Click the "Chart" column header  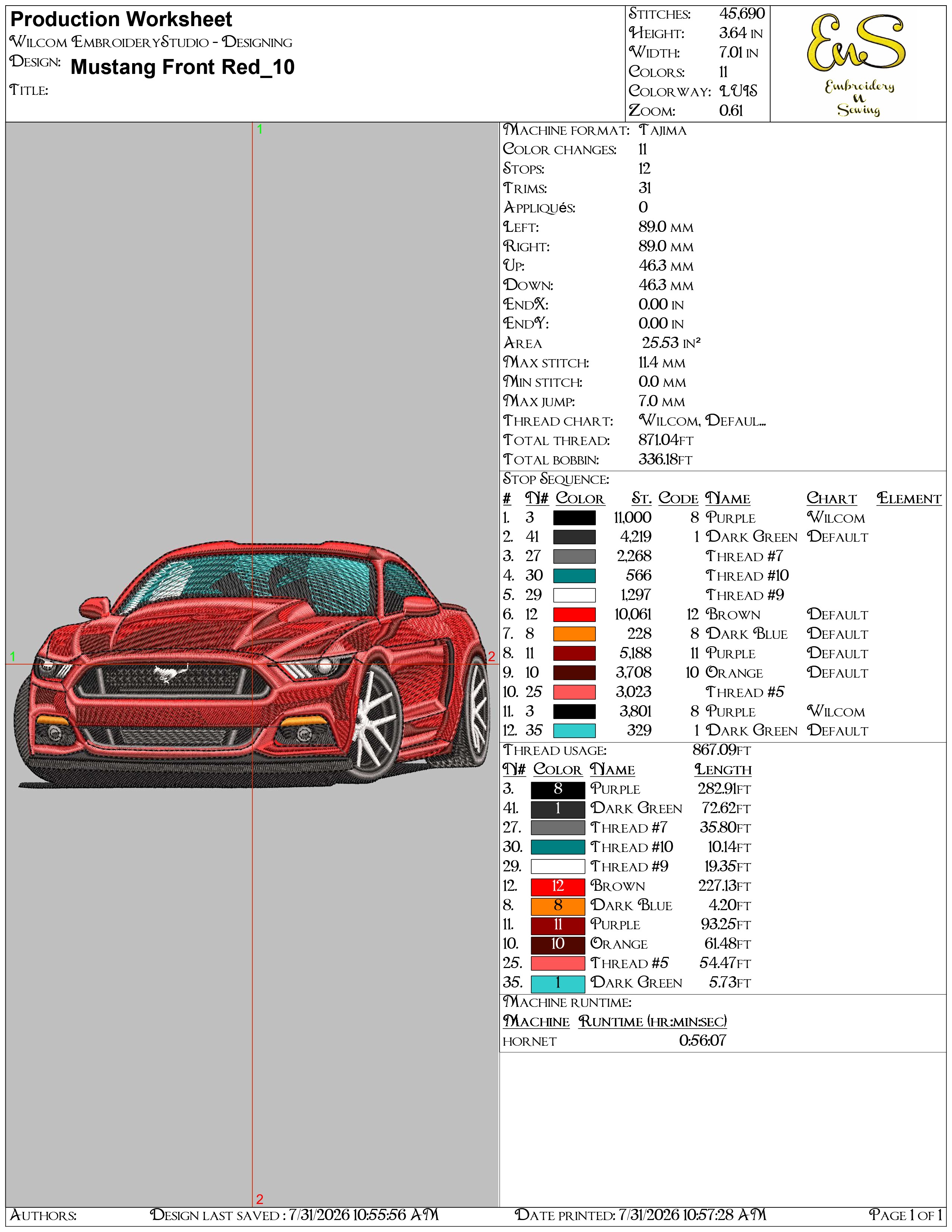click(831, 499)
